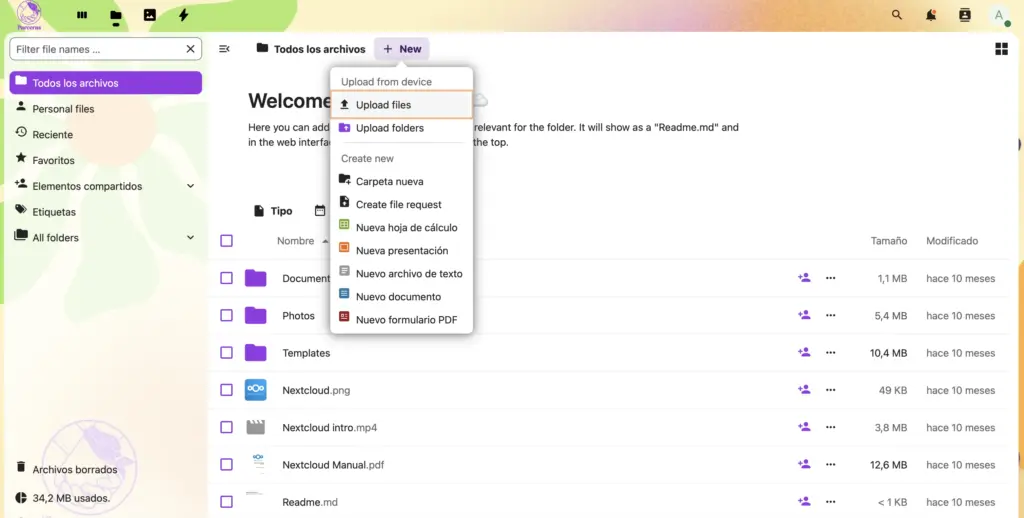
Task: Select the Nextcloud Manual.pdf checkbox
Action: point(226,465)
